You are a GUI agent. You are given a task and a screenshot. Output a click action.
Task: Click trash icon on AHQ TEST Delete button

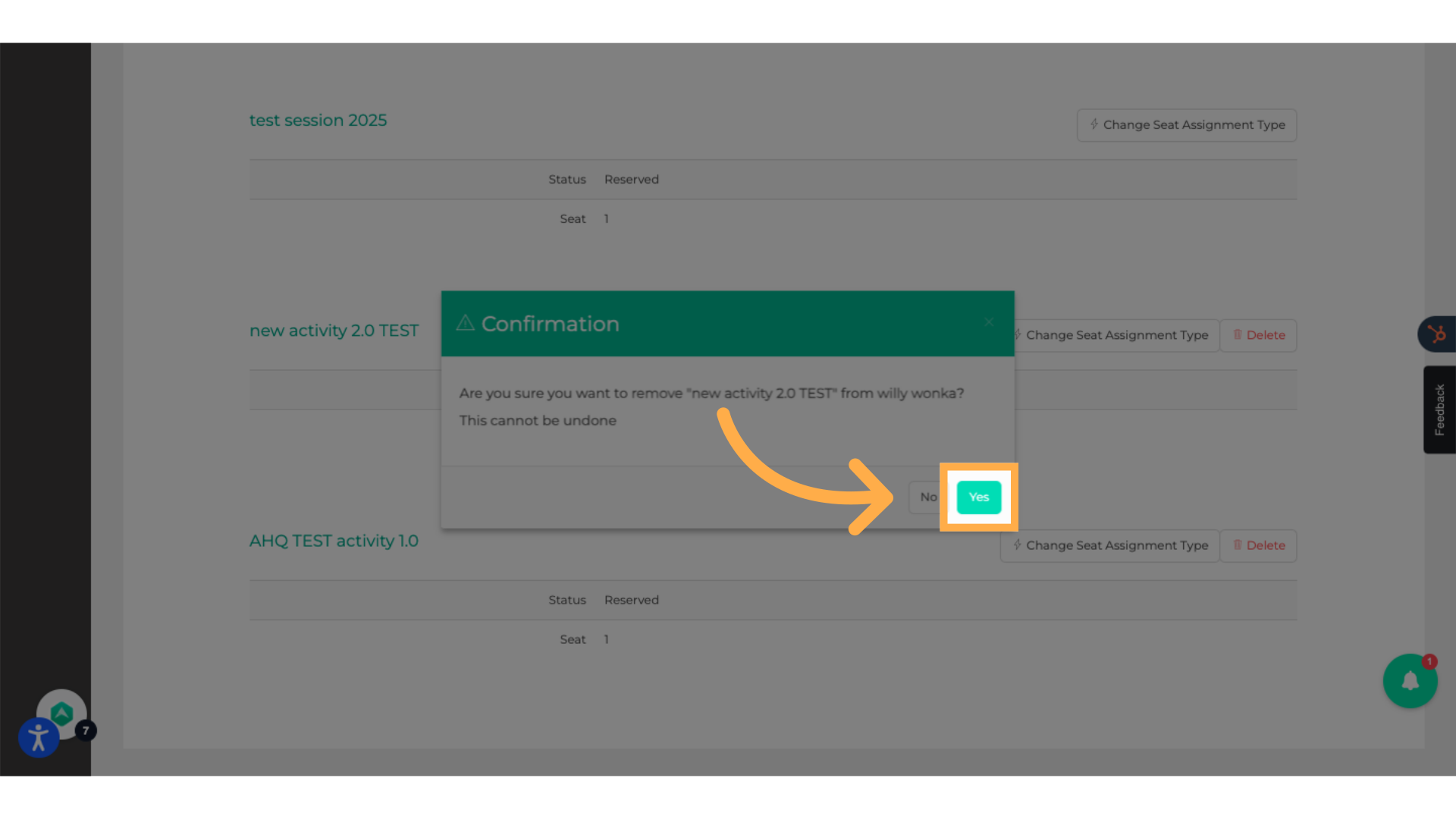pos(1238,544)
